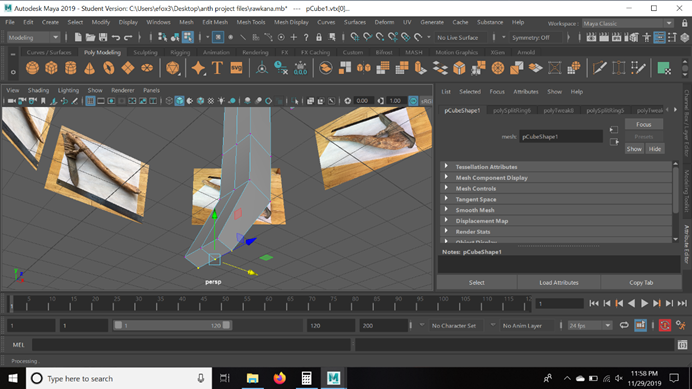
Task: Click the Select button
Action: 477,283
